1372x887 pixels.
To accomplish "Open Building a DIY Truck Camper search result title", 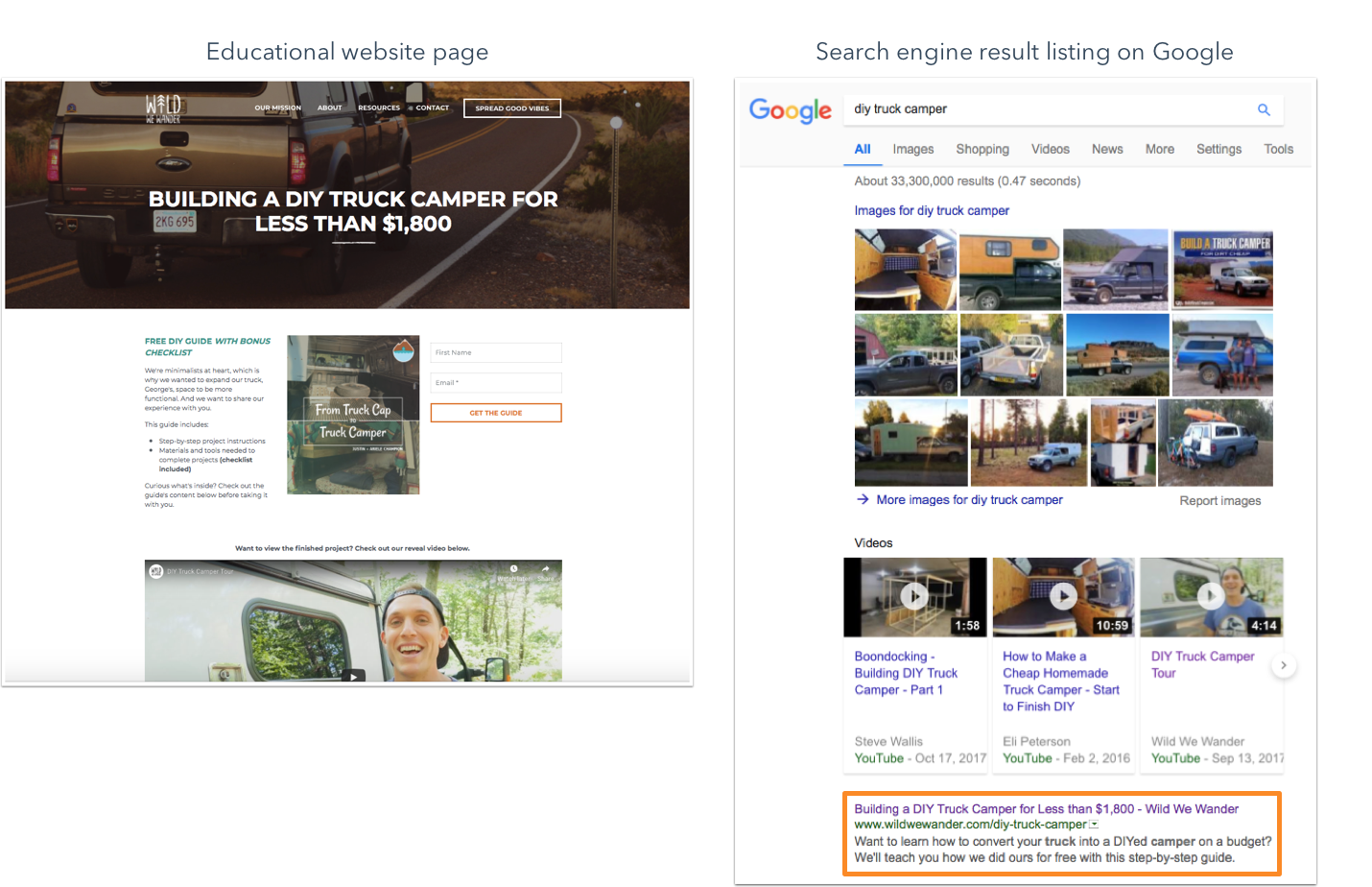I will (1046, 808).
